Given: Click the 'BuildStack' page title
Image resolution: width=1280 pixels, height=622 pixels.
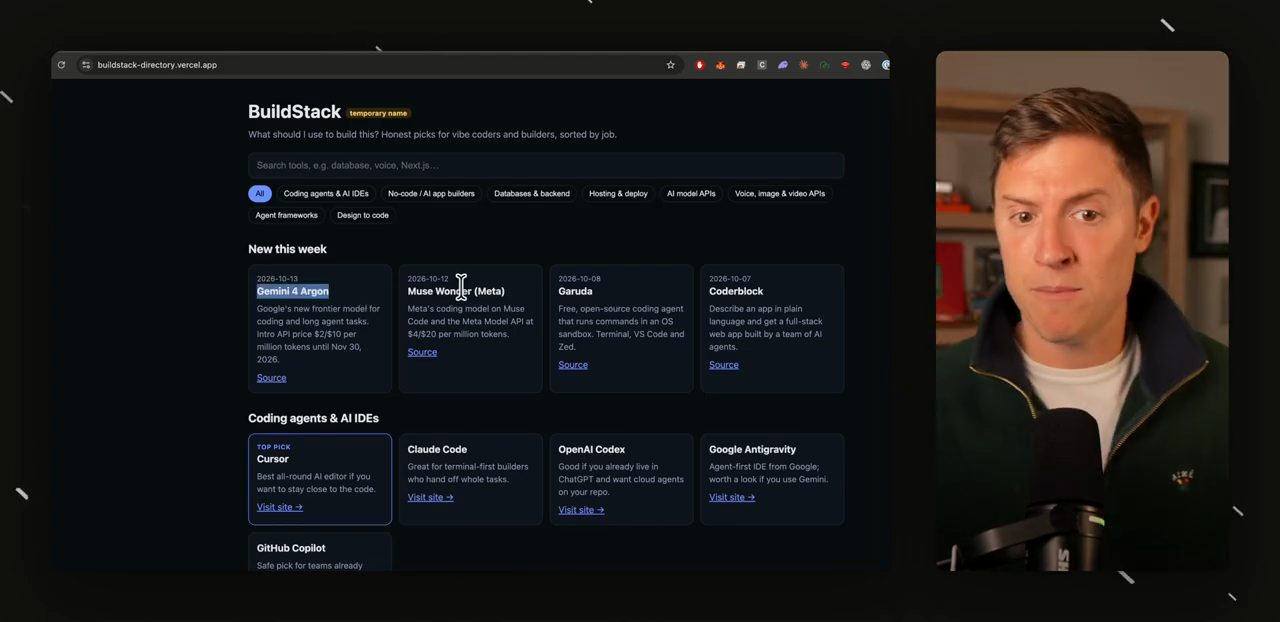Looking at the screenshot, I should tap(294, 112).
